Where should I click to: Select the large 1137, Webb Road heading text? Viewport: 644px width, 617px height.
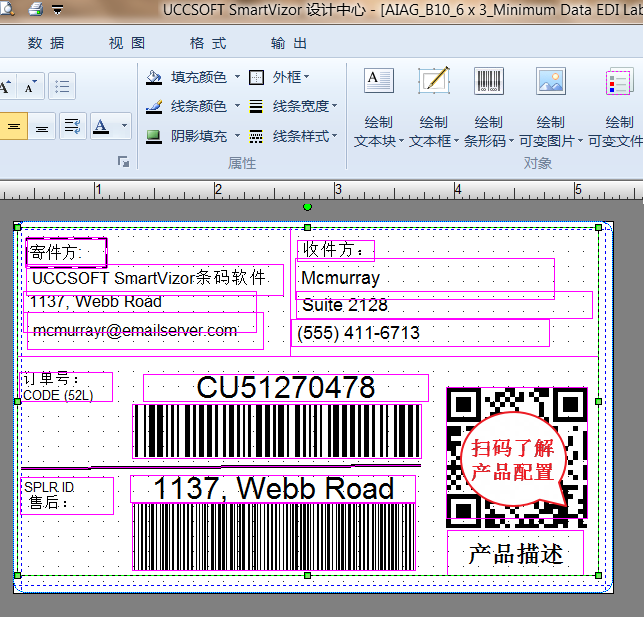coord(273,489)
